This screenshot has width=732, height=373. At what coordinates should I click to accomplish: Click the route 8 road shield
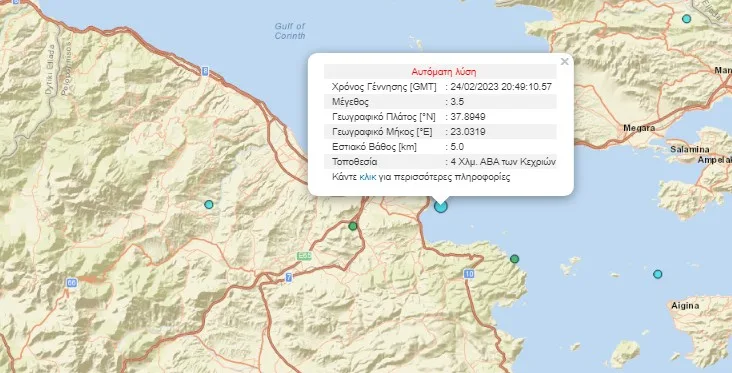(204, 71)
